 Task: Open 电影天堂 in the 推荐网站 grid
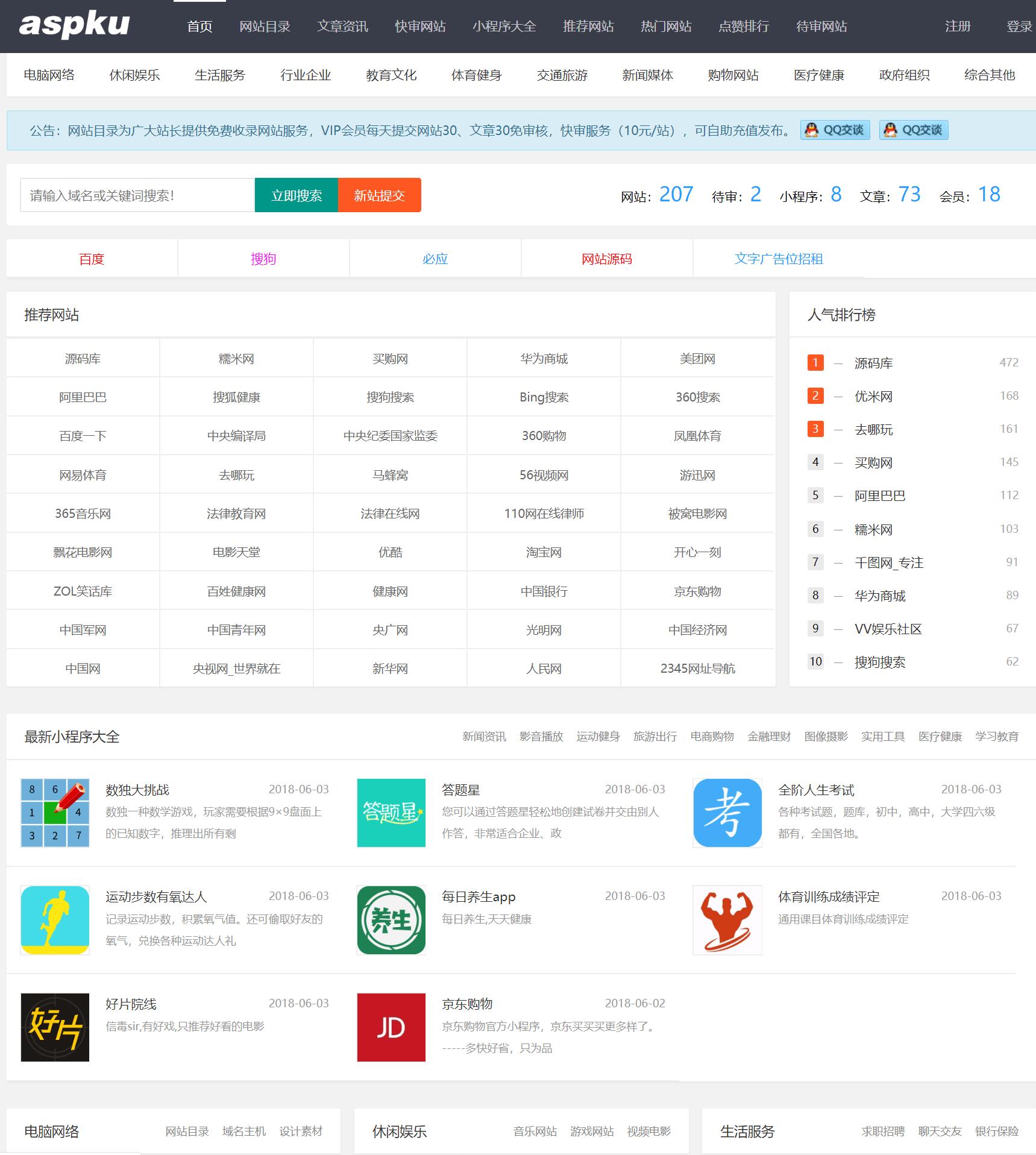(x=236, y=552)
